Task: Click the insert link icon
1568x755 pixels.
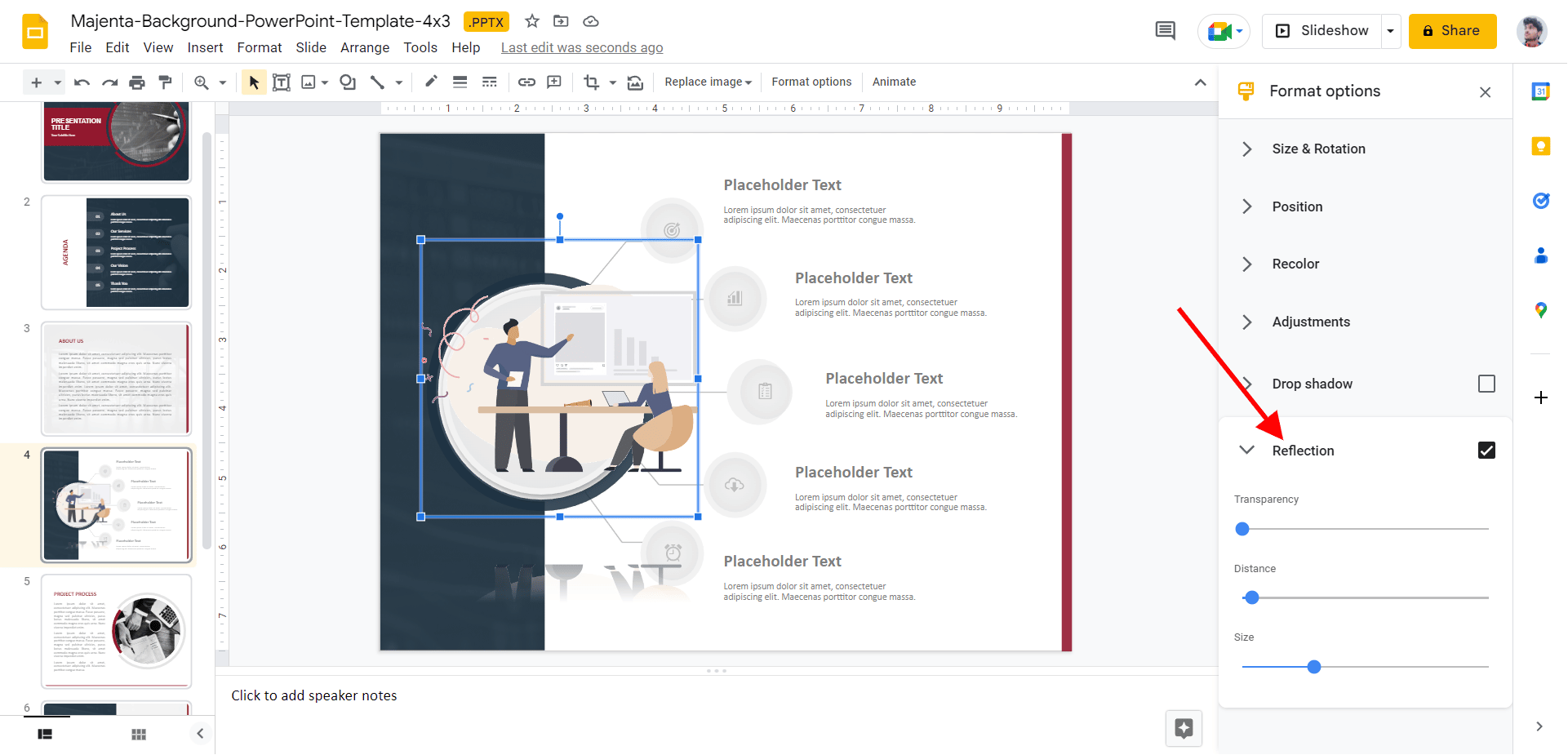Action: (526, 82)
